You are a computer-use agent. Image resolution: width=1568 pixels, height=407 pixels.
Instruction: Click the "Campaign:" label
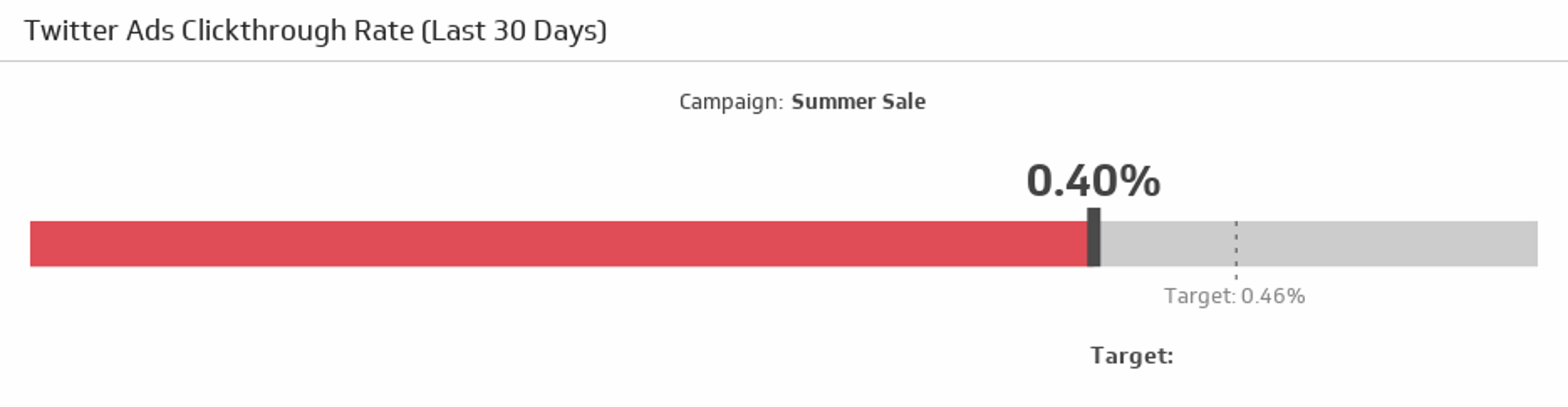[x=730, y=102]
